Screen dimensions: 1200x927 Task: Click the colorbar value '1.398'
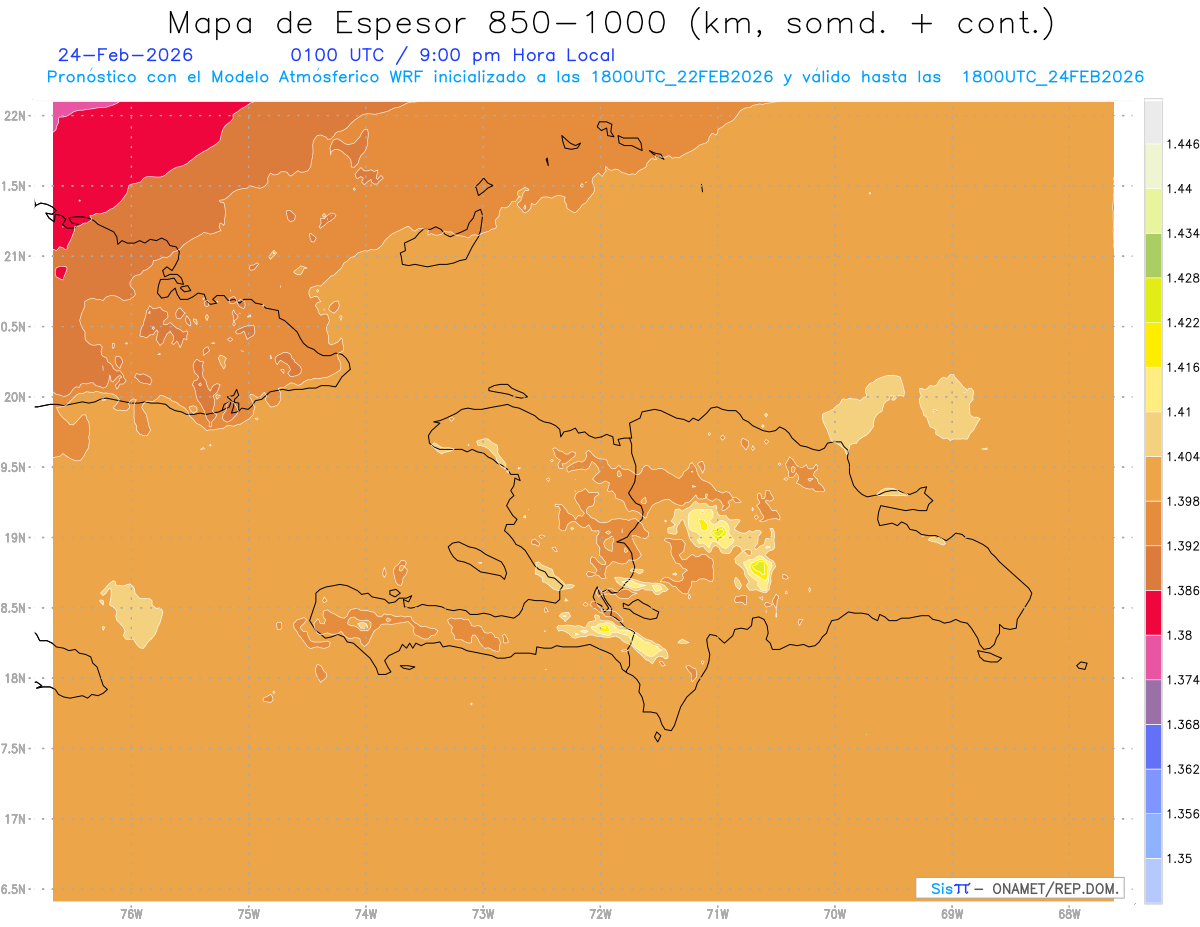pyautogui.click(x=1184, y=501)
